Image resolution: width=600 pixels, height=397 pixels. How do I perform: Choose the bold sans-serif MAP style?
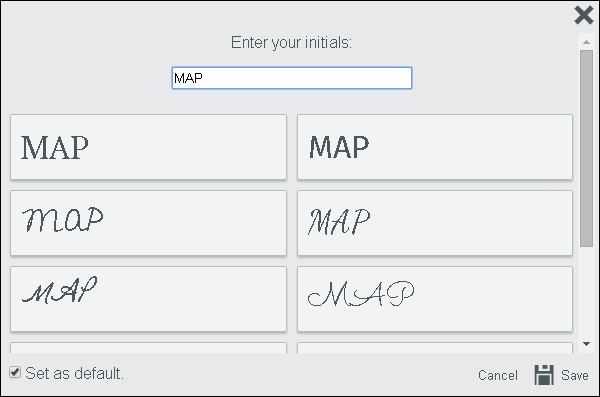pos(435,147)
